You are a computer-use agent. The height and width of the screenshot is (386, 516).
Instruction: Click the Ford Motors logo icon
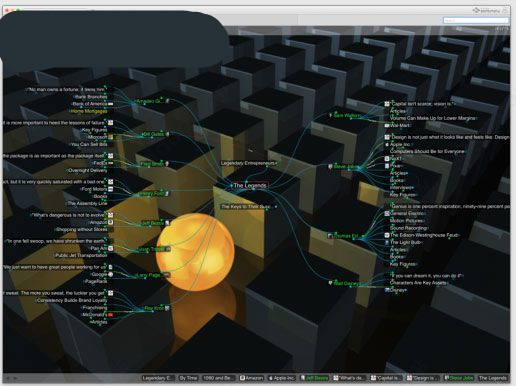(111, 189)
